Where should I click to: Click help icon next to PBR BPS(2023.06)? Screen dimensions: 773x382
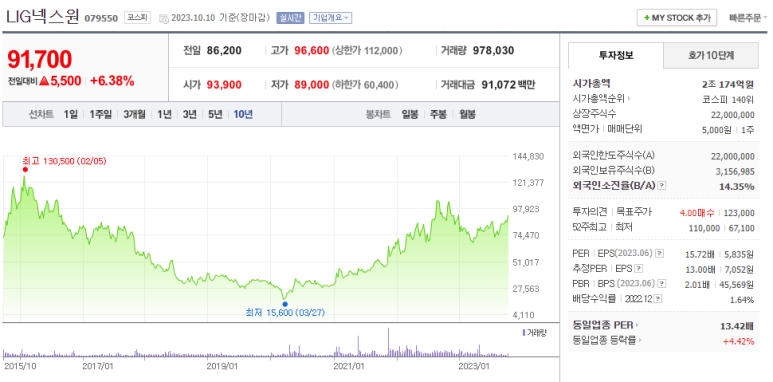click(662, 284)
